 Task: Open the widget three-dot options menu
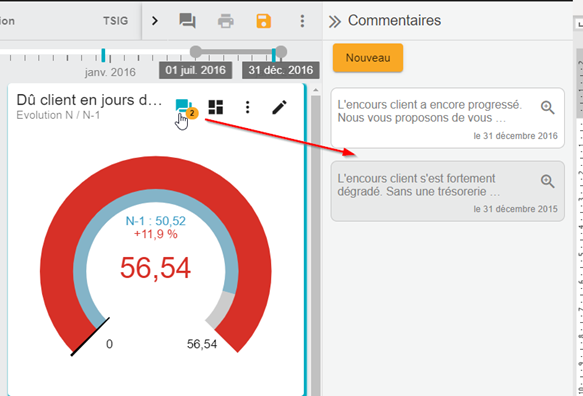247,107
